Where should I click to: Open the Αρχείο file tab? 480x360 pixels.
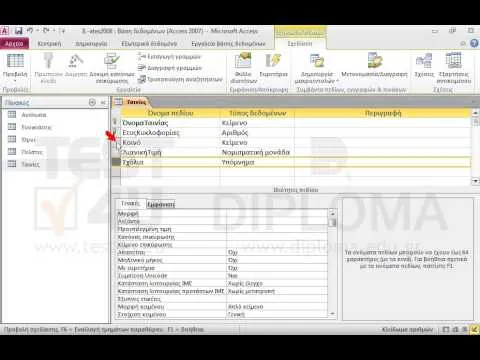(14, 44)
